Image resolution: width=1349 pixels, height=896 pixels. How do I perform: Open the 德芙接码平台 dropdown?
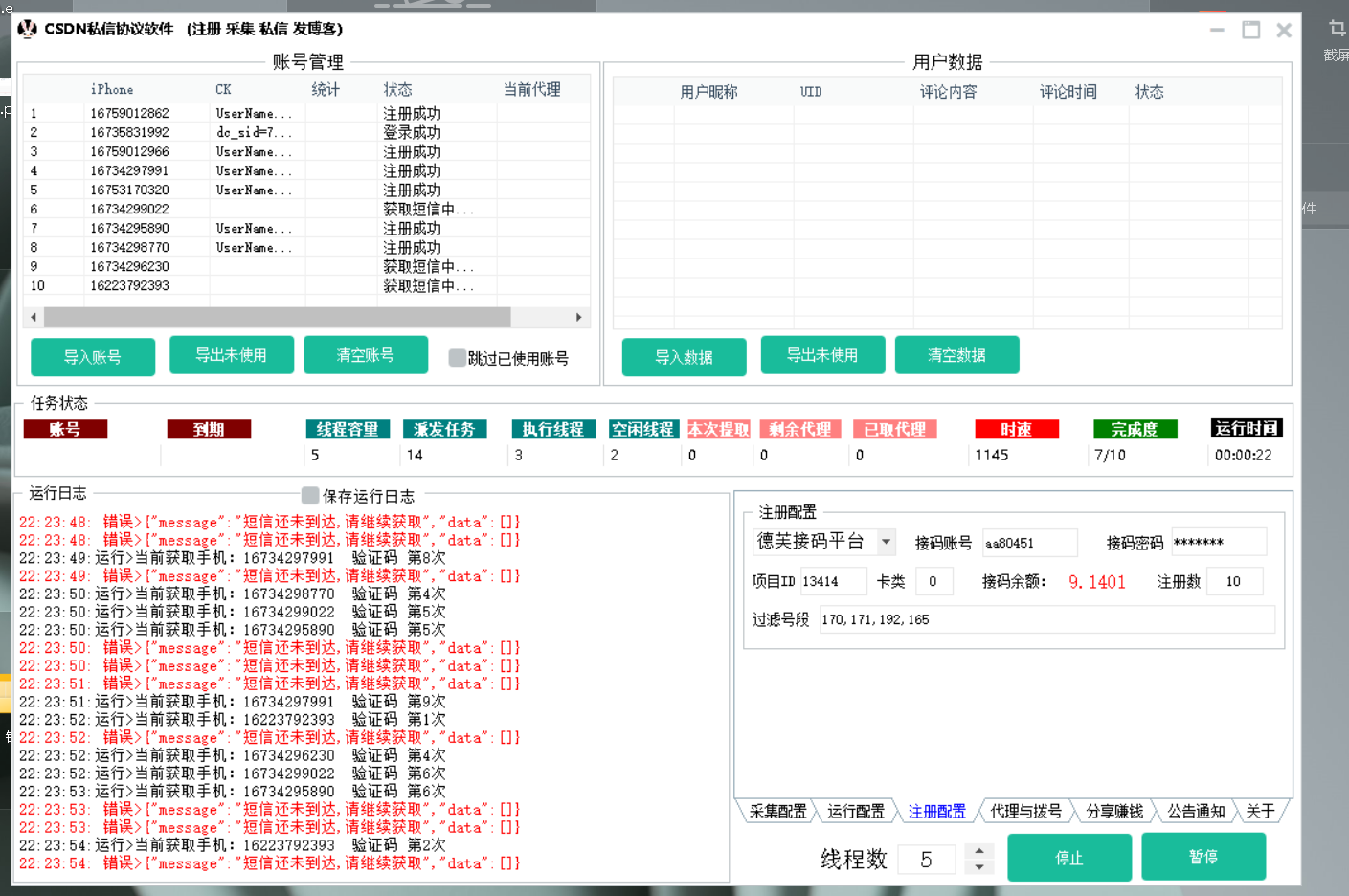point(886,542)
